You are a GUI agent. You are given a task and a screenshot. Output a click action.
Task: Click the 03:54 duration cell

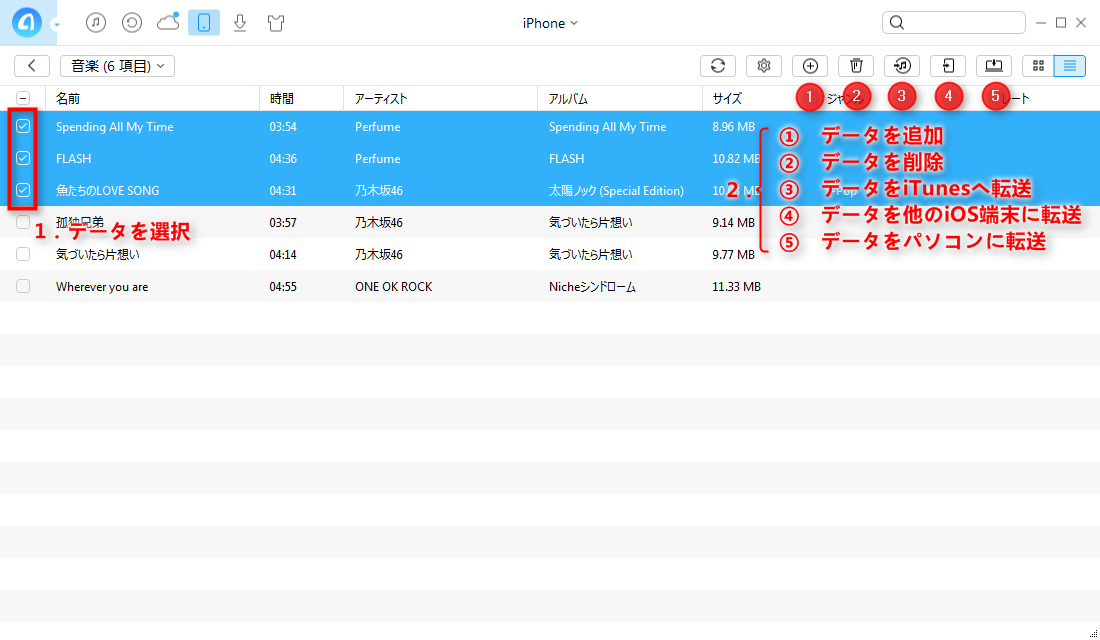tap(283, 127)
